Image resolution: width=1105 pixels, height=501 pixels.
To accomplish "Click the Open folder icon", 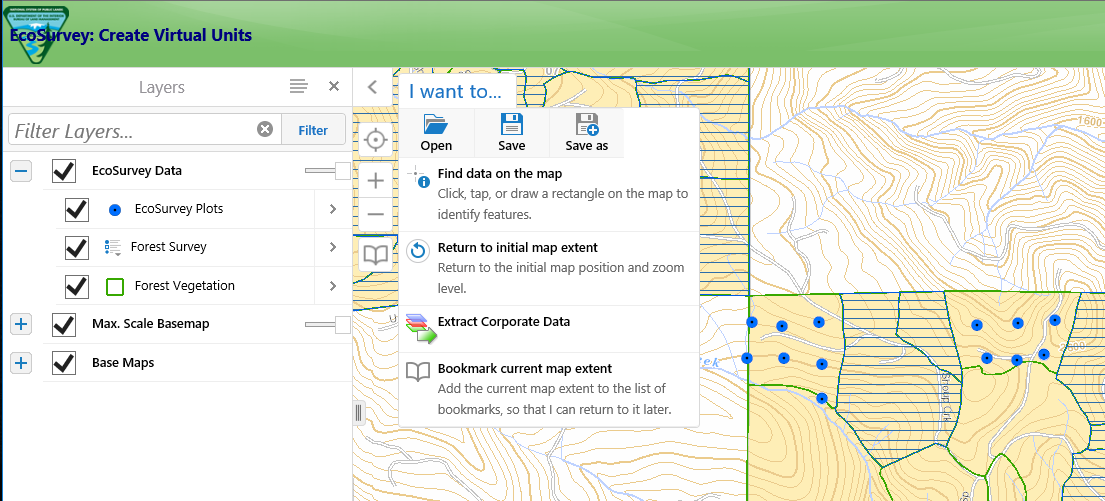I will coord(436,124).
